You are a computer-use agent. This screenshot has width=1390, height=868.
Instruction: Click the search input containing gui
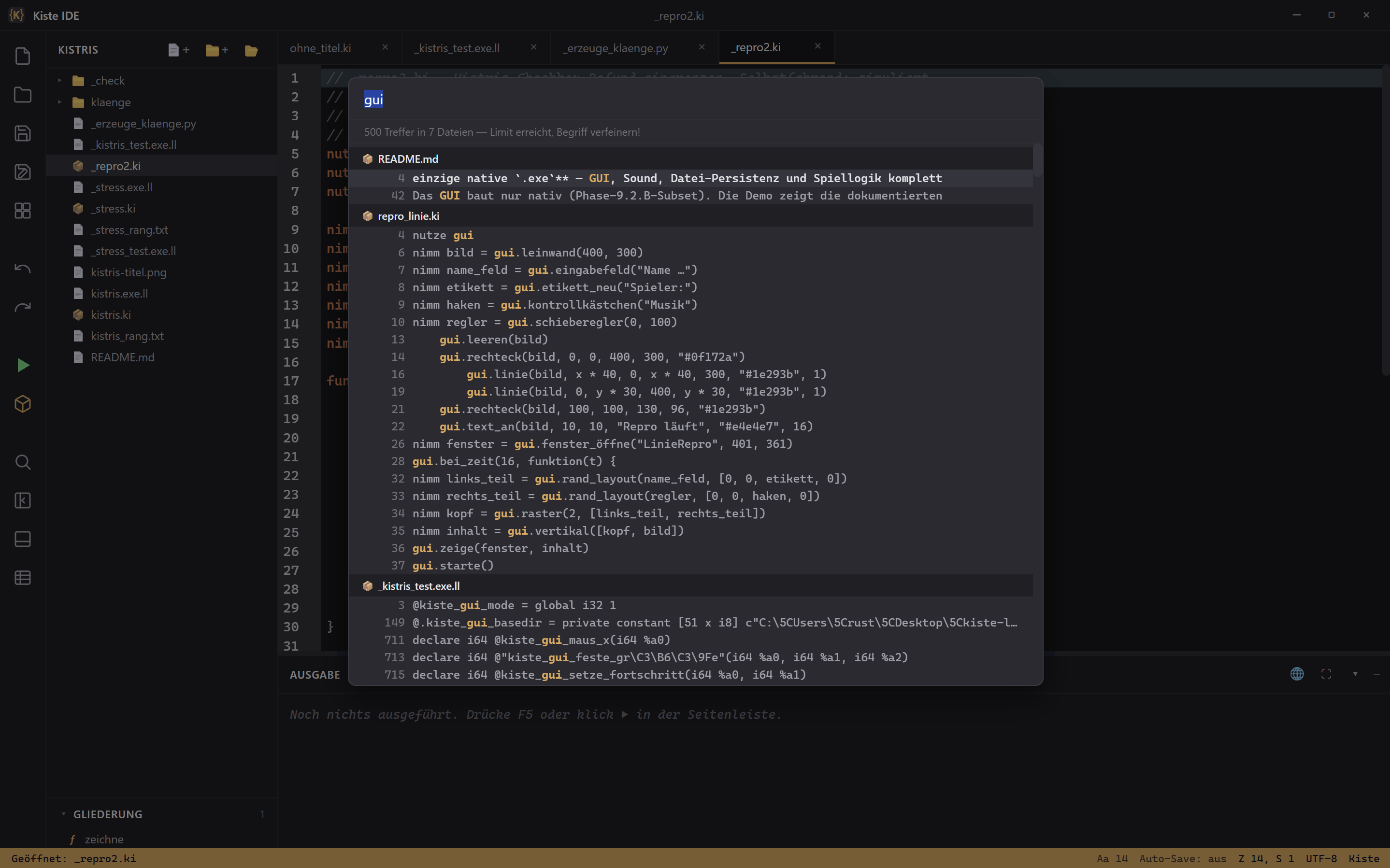[x=695, y=100]
